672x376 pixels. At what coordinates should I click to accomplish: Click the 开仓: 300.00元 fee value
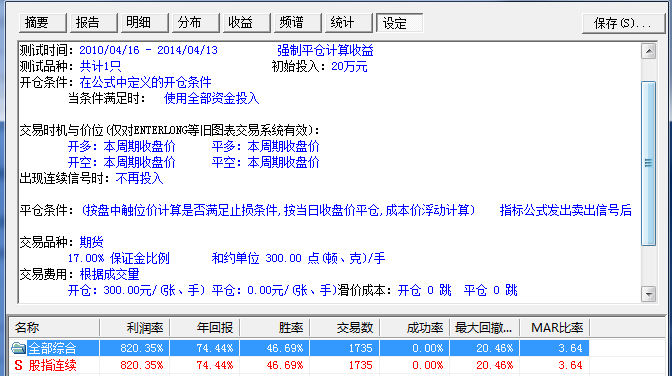pos(137,290)
